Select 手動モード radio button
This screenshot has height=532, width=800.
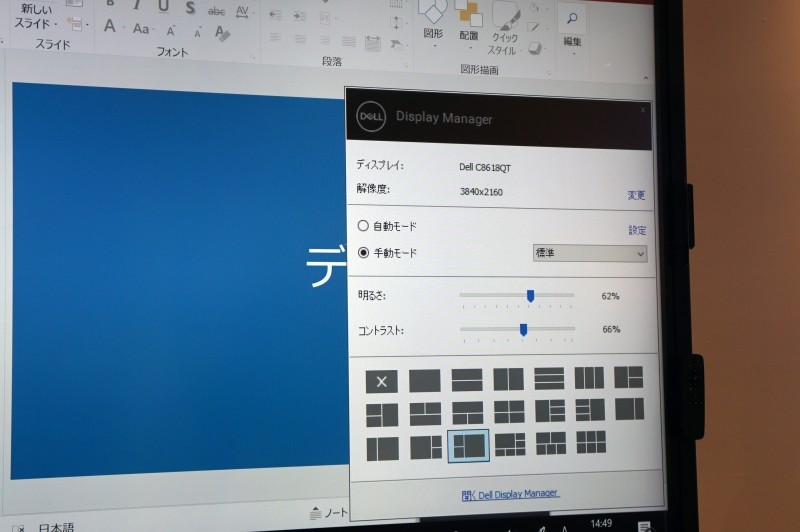pos(363,252)
